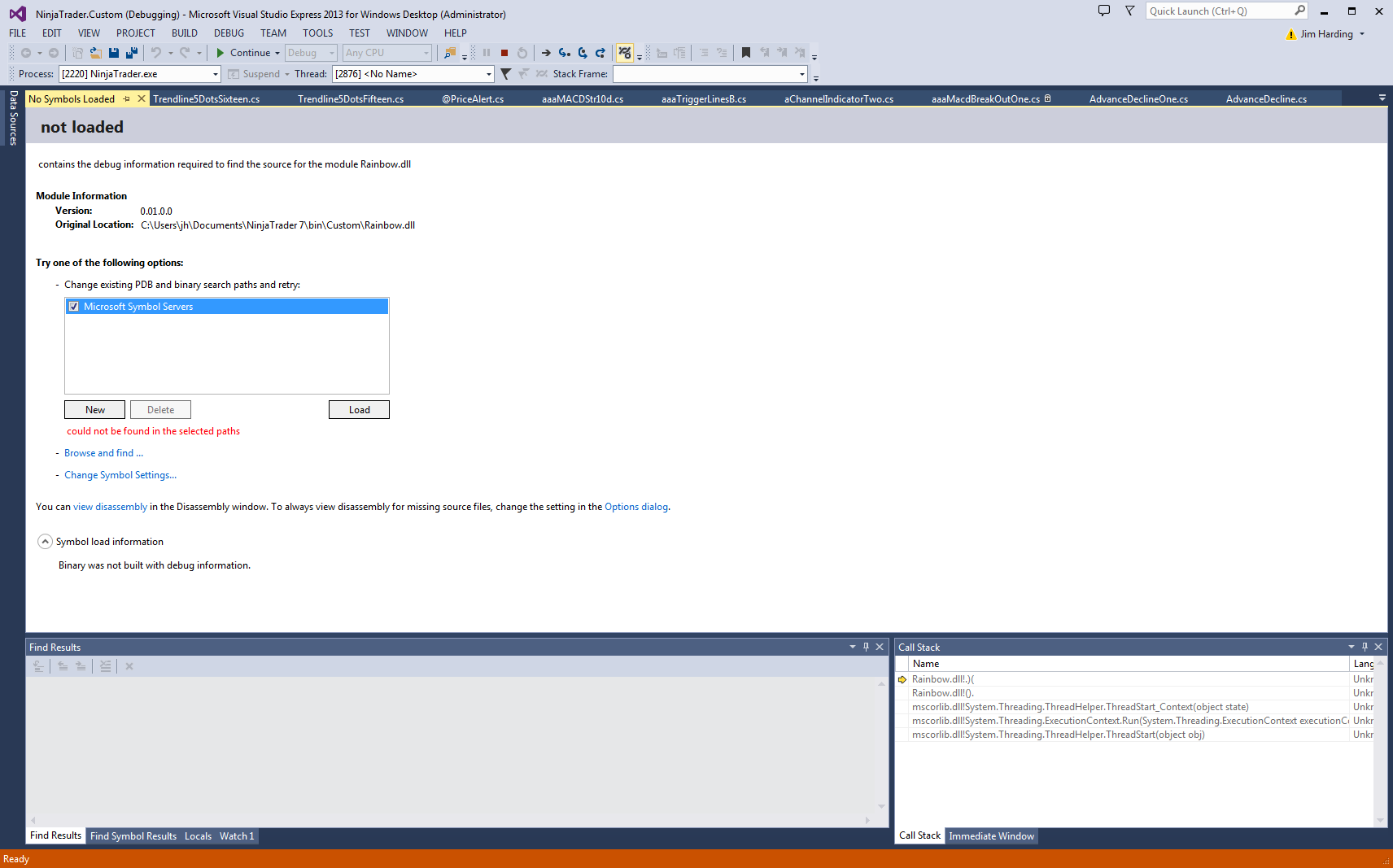1393x868 pixels.
Task: Stop debugging with the red square icon
Action: click(x=504, y=53)
